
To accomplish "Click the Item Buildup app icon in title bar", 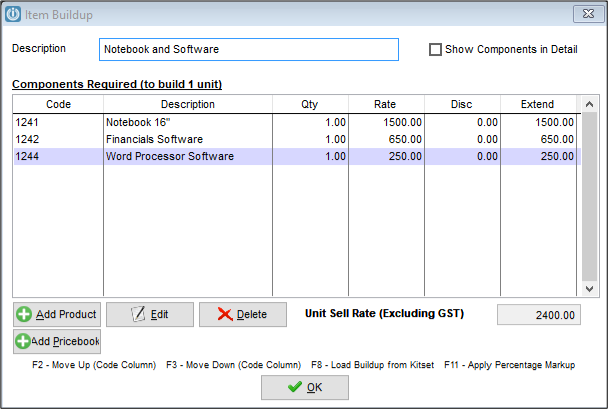I will (x=13, y=14).
